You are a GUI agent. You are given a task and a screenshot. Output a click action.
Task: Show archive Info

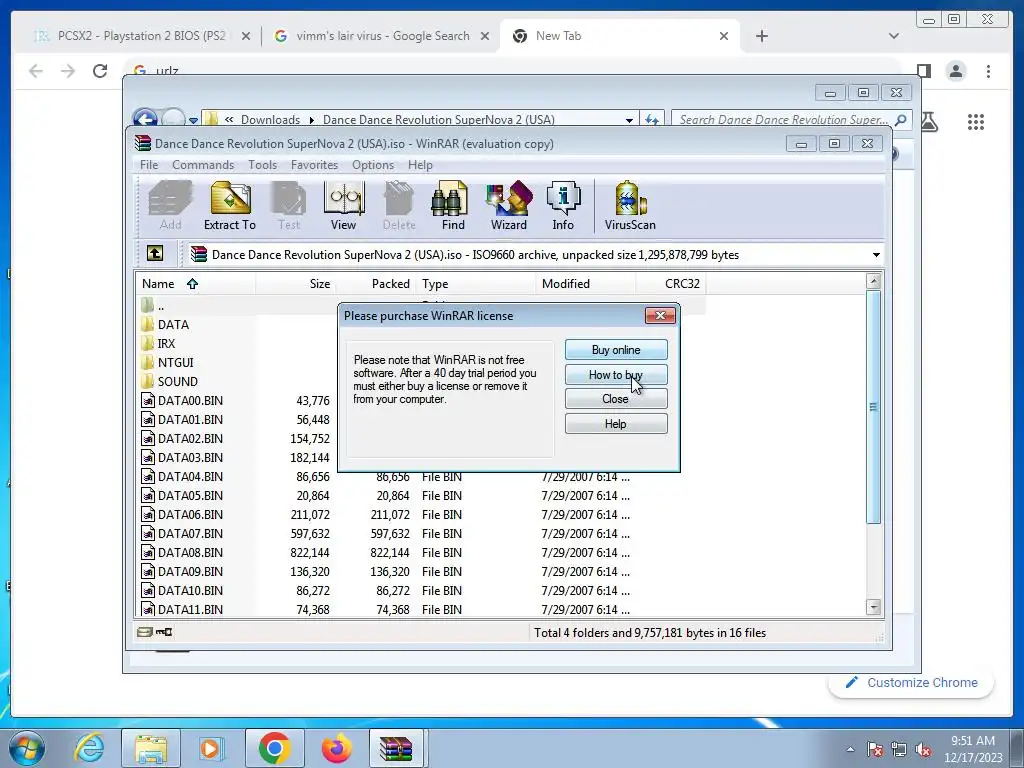[x=563, y=206]
